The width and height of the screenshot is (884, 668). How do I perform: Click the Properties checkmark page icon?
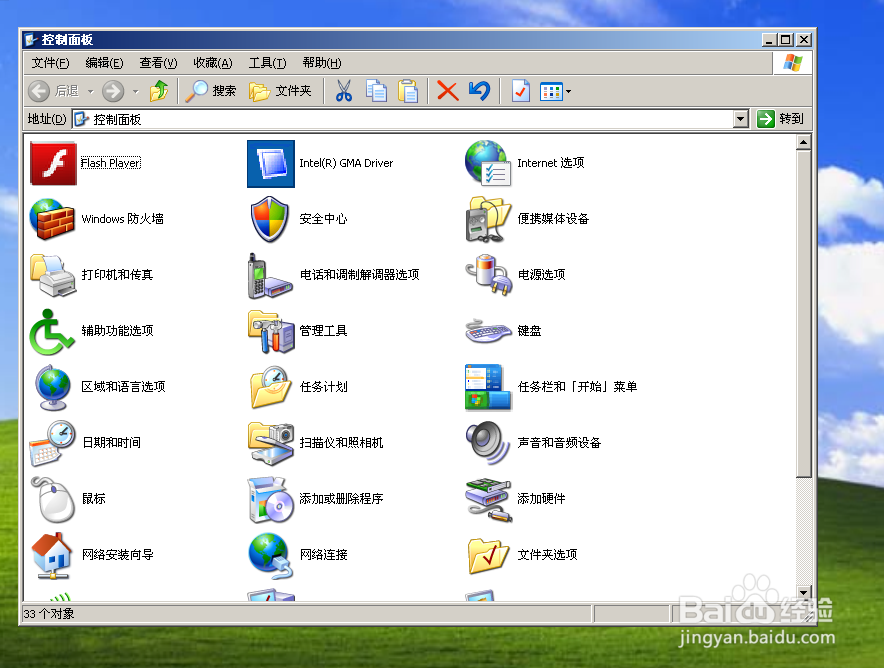[520, 91]
